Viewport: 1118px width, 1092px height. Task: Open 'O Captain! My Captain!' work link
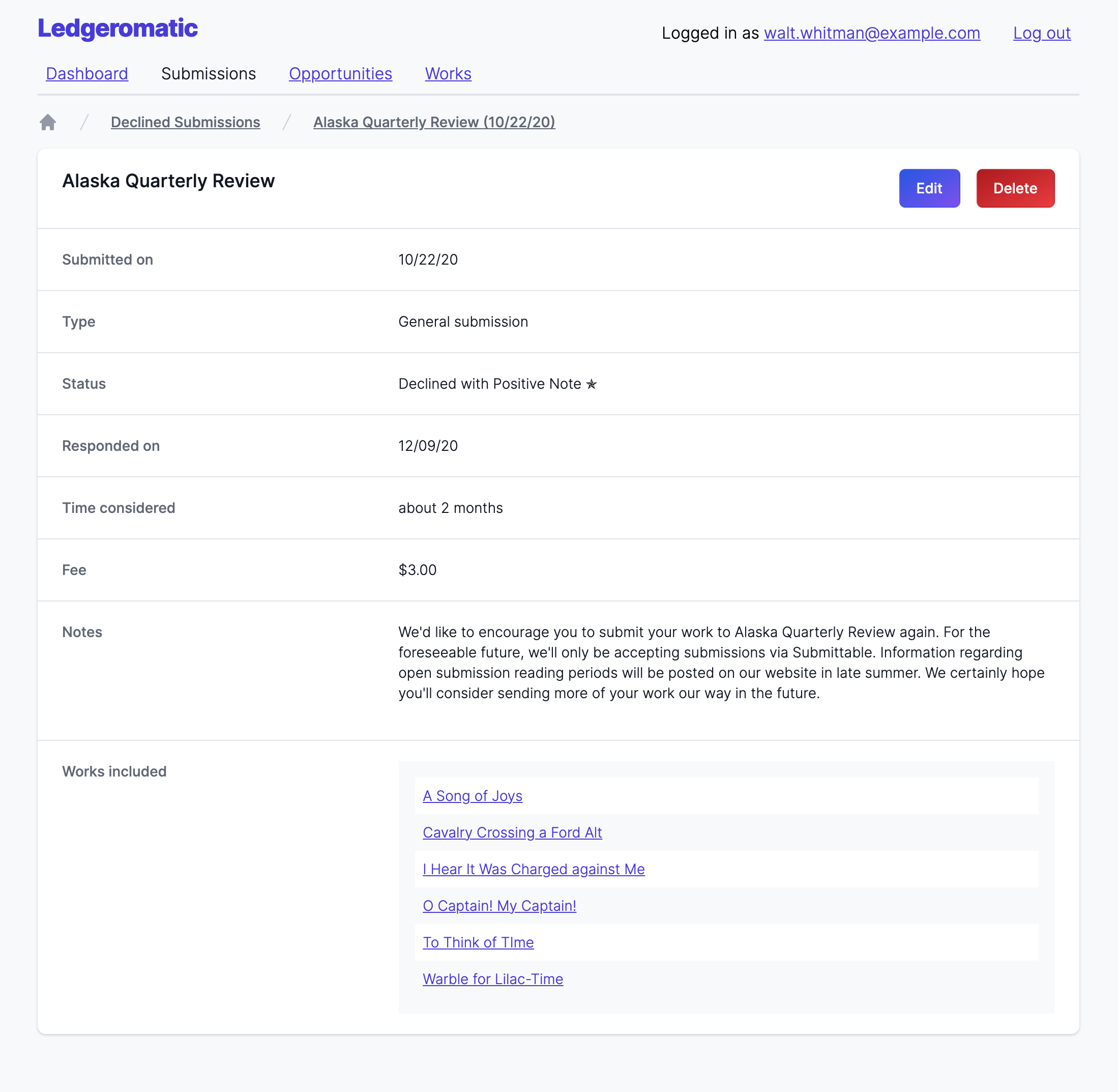point(499,905)
